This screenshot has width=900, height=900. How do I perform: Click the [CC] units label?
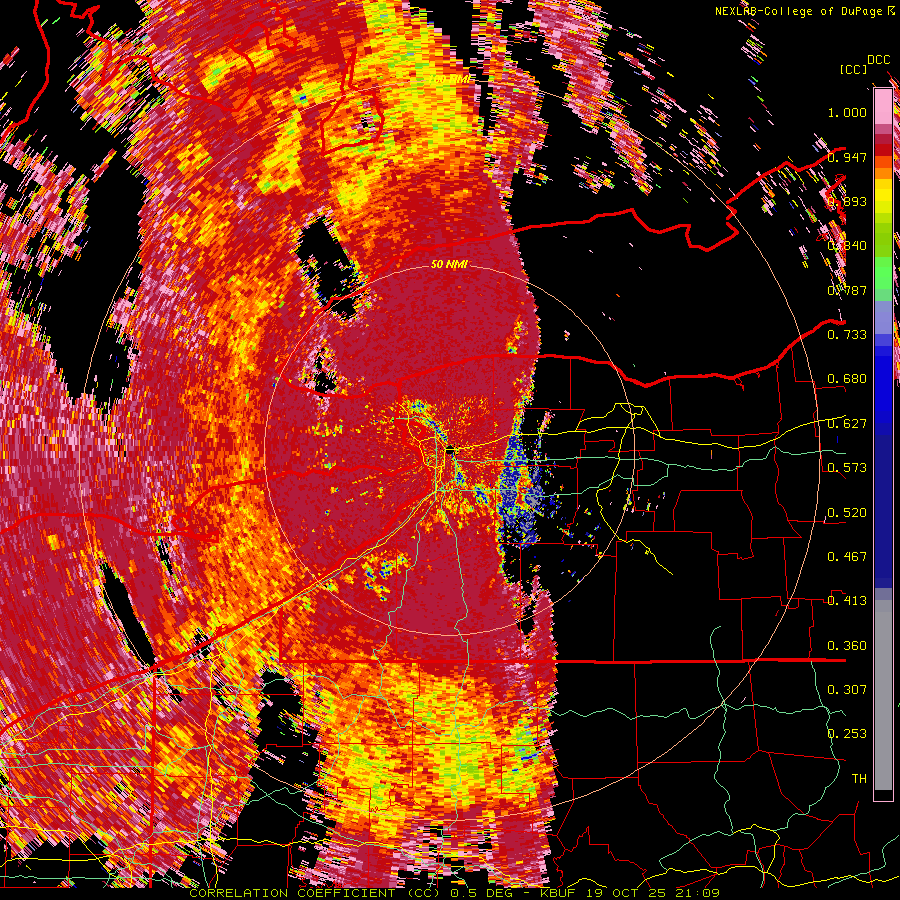[x=853, y=69]
